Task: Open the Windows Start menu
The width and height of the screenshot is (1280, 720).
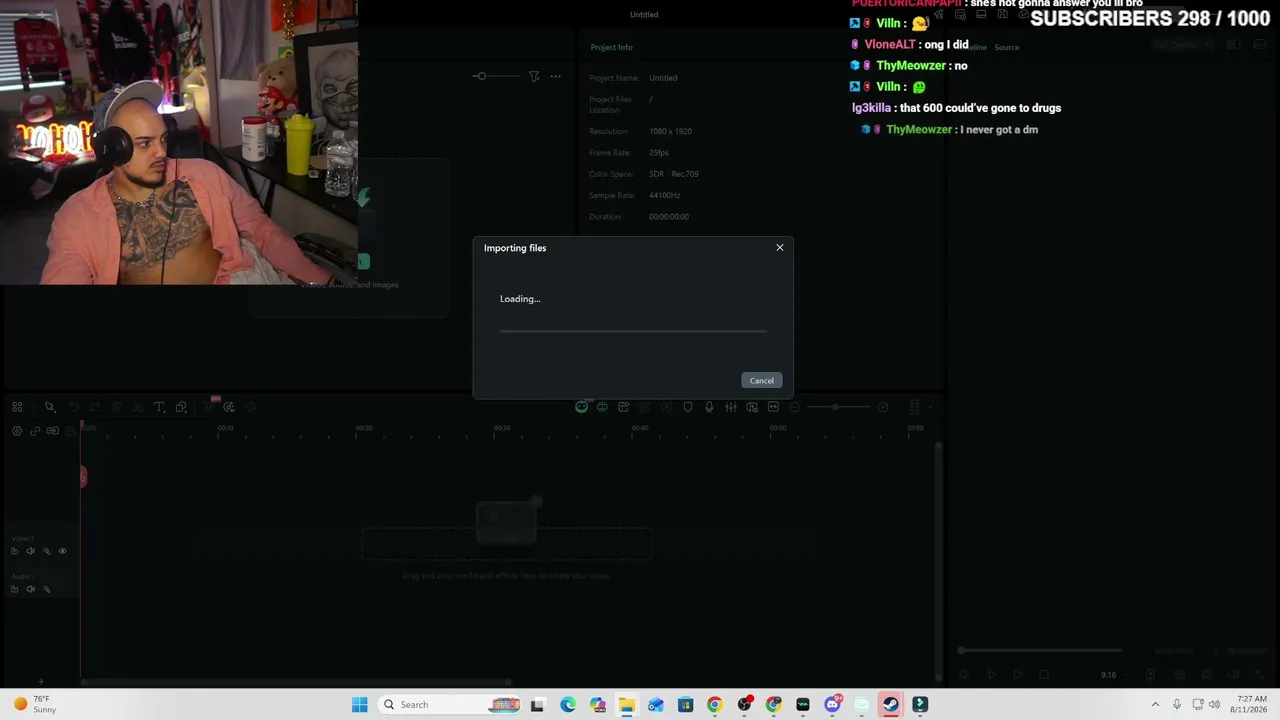Action: click(360, 705)
